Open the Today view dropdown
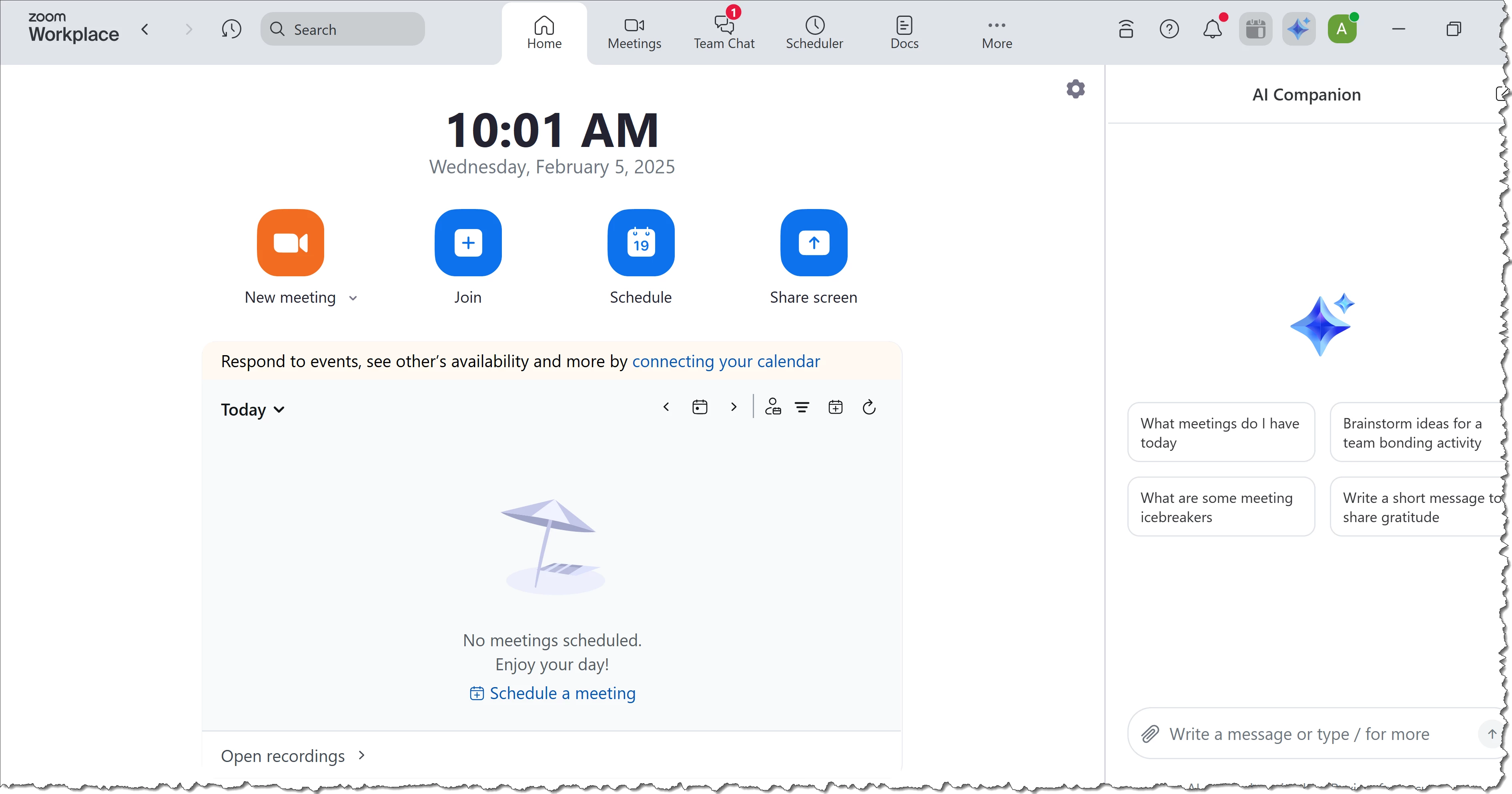 tap(253, 409)
